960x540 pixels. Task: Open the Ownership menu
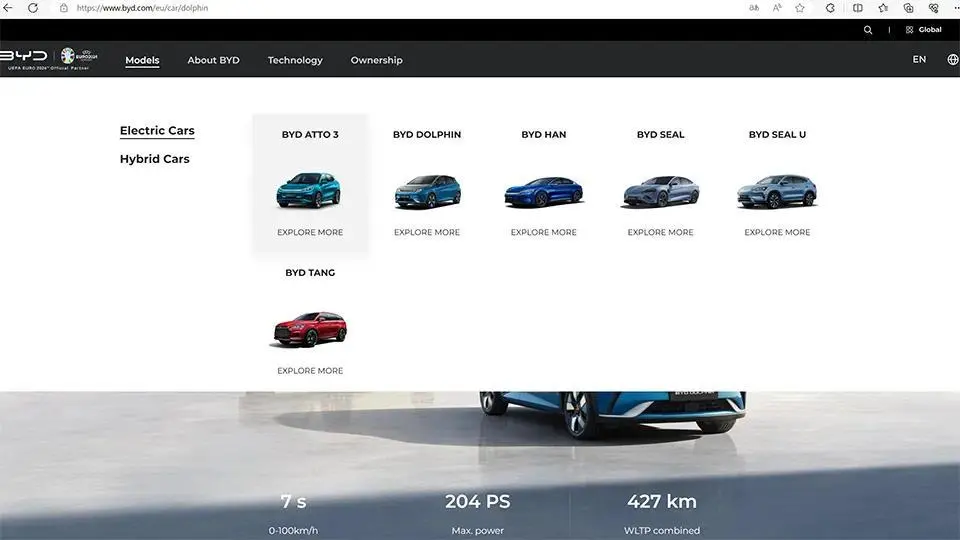tap(377, 60)
